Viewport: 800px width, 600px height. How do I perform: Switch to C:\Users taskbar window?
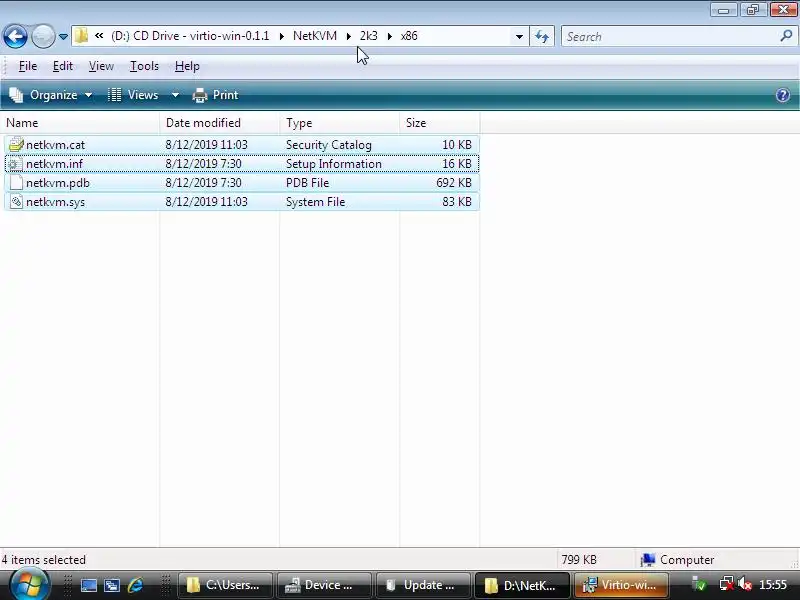tap(224, 585)
